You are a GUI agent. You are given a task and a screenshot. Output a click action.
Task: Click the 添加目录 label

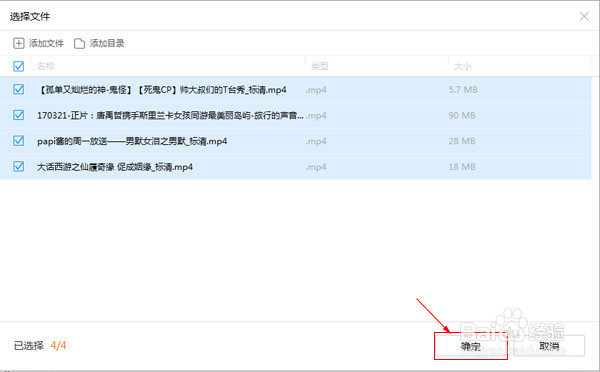click(x=107, y=43)
